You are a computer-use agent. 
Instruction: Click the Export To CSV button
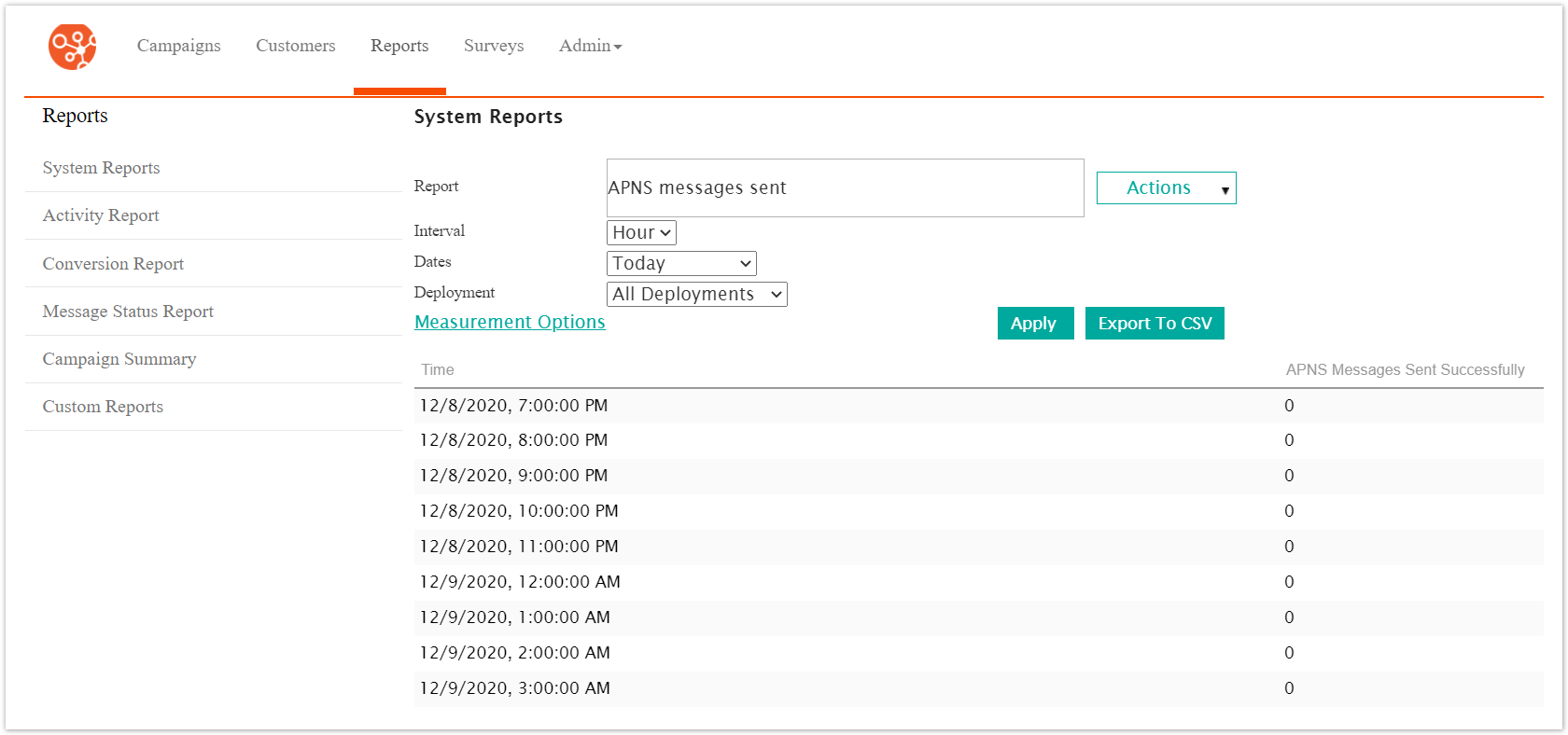tap(1155, 324)
